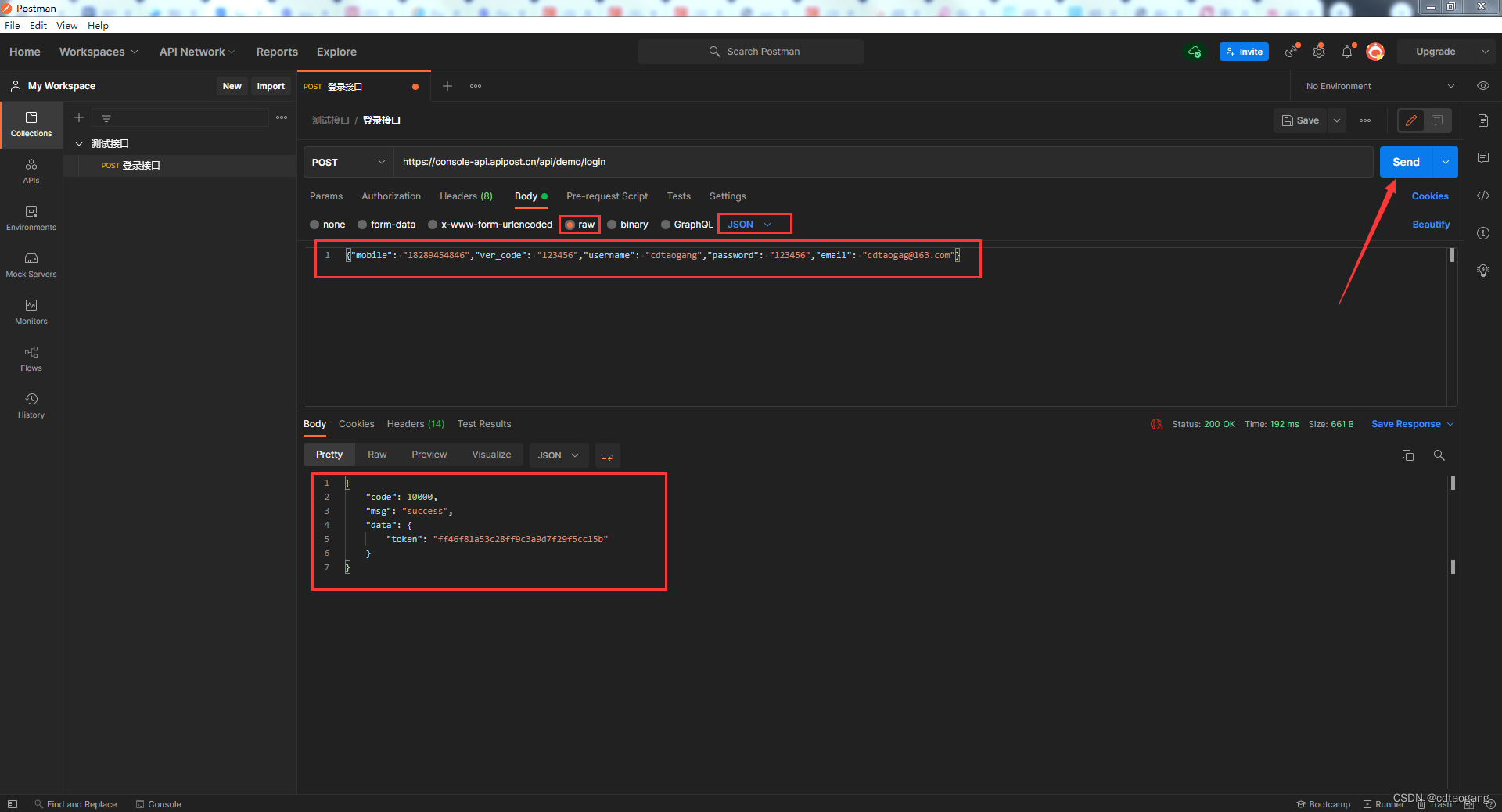Open the environment quick look eye icon
This screenshot has width=1502, height=812.
(1482, 86)
